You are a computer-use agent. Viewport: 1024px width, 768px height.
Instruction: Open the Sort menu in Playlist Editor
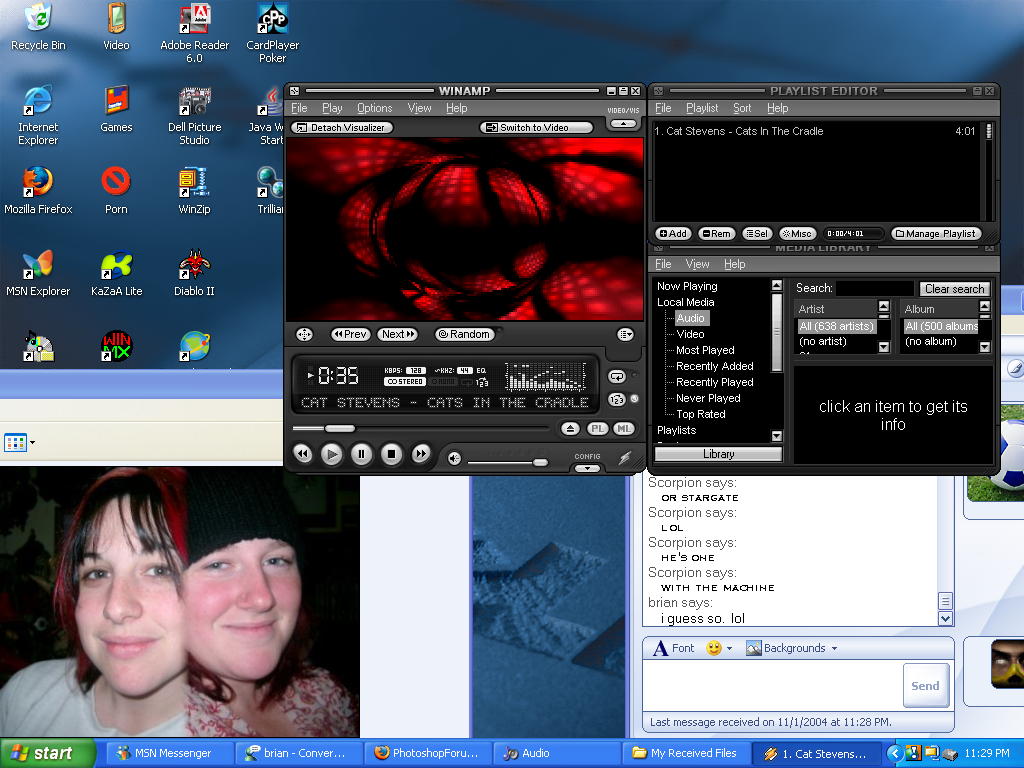tap(742, 108)
